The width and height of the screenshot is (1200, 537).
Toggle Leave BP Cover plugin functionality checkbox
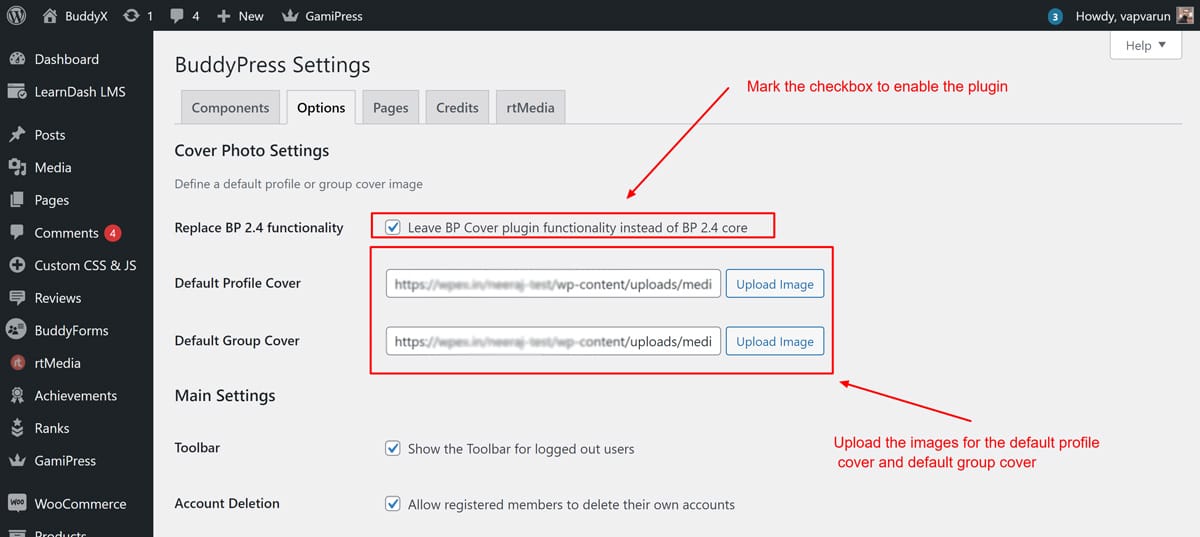coord(393,227)
